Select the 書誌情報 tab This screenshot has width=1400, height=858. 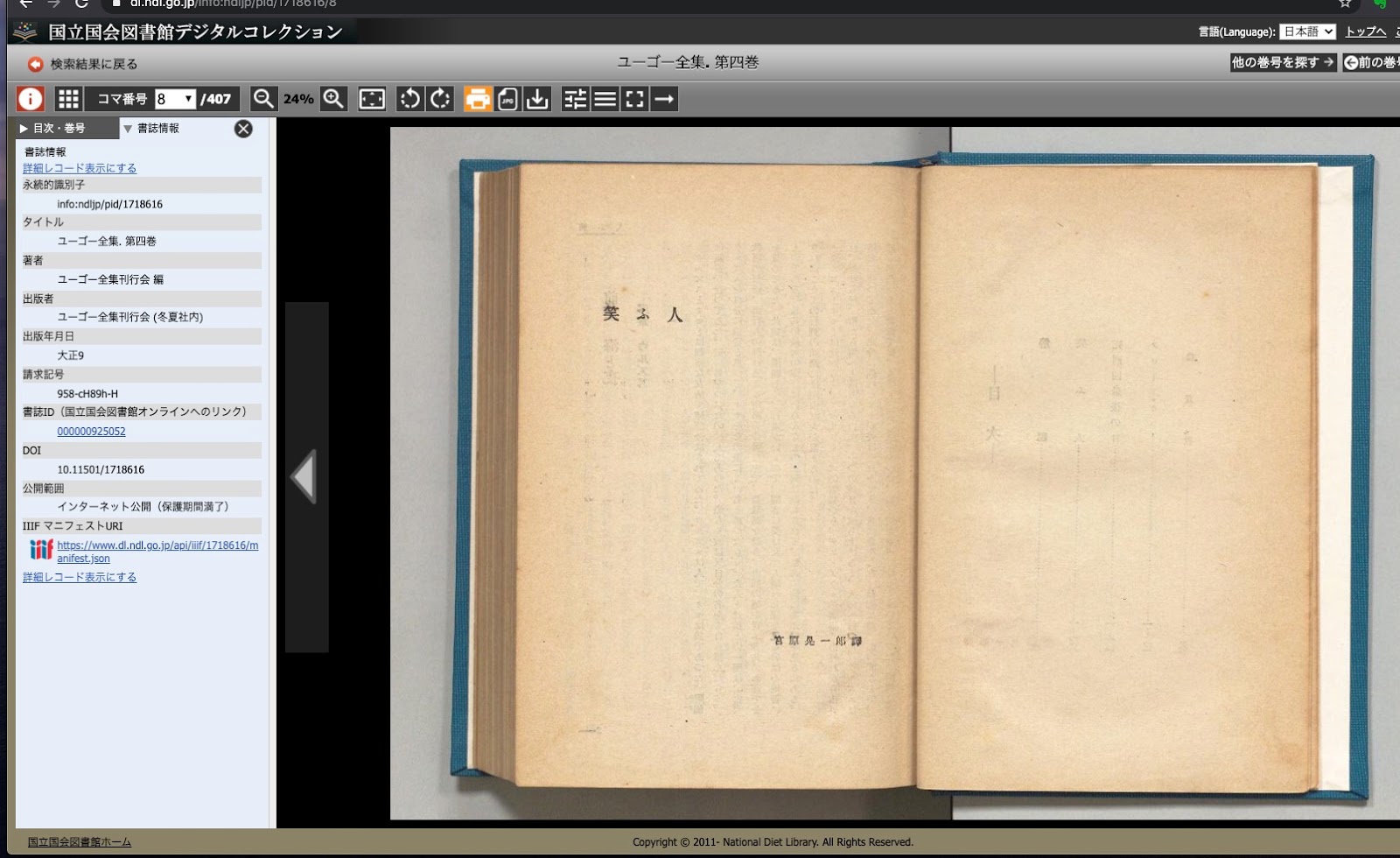(157, 128)
